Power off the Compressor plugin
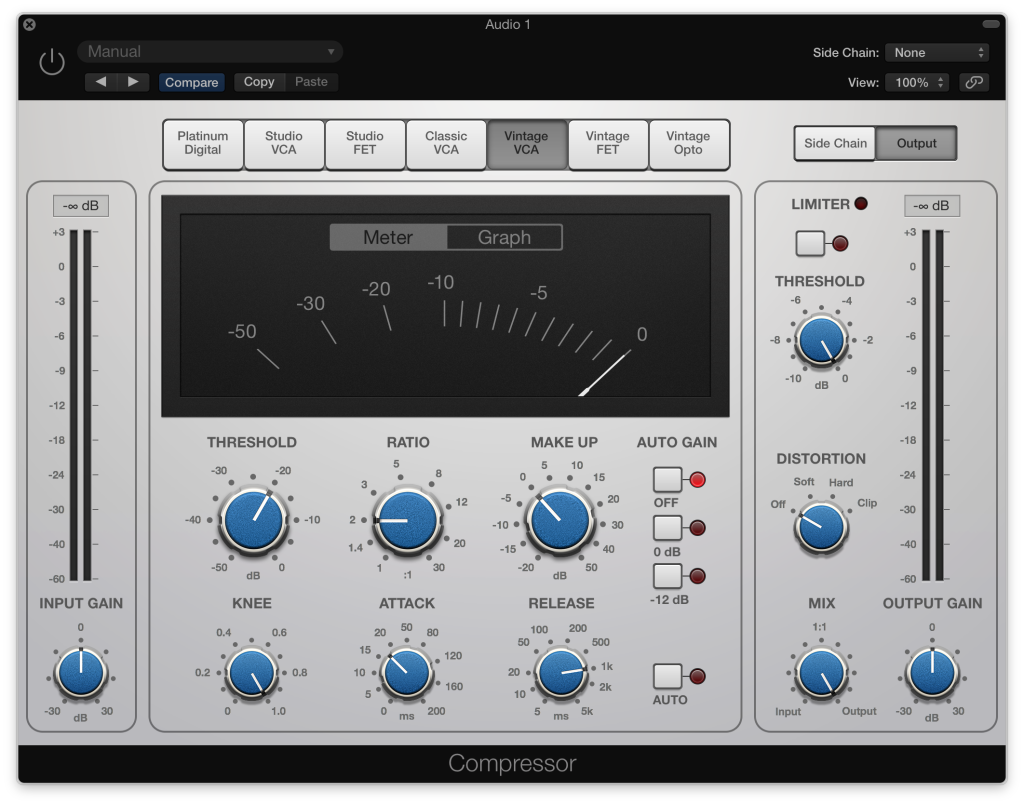 (x=52, y=60)
